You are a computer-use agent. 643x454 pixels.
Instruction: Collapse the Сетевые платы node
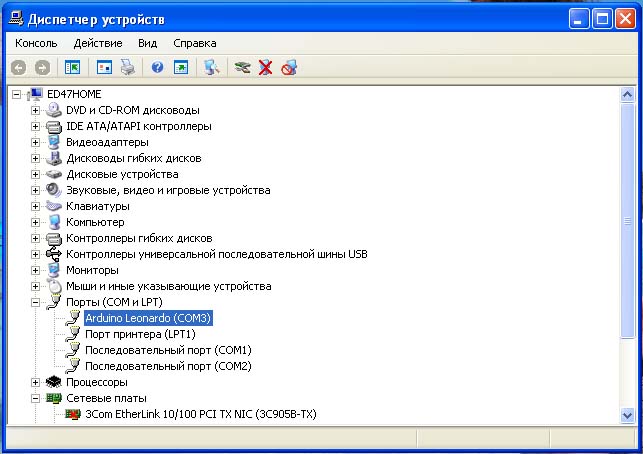[36, 398]
